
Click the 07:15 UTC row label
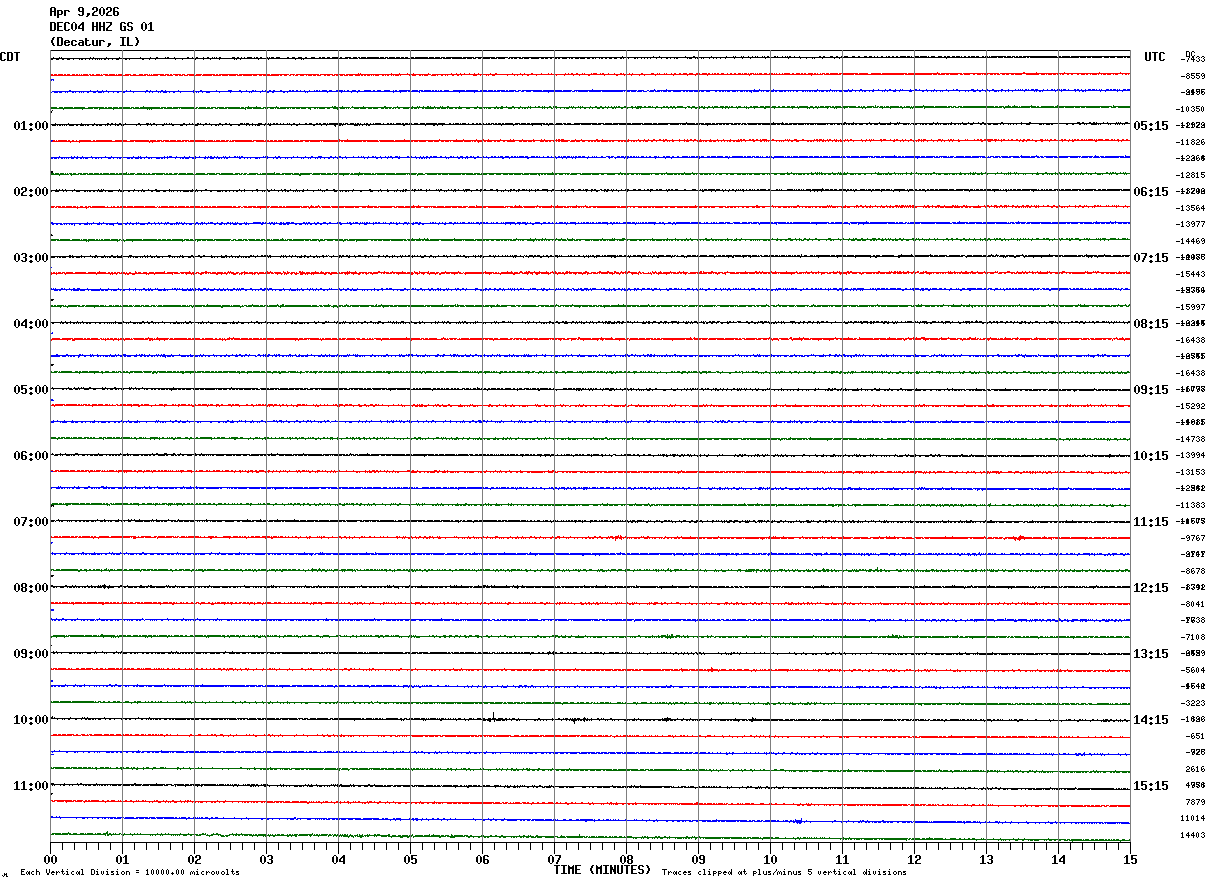[x=1151, y=258]
